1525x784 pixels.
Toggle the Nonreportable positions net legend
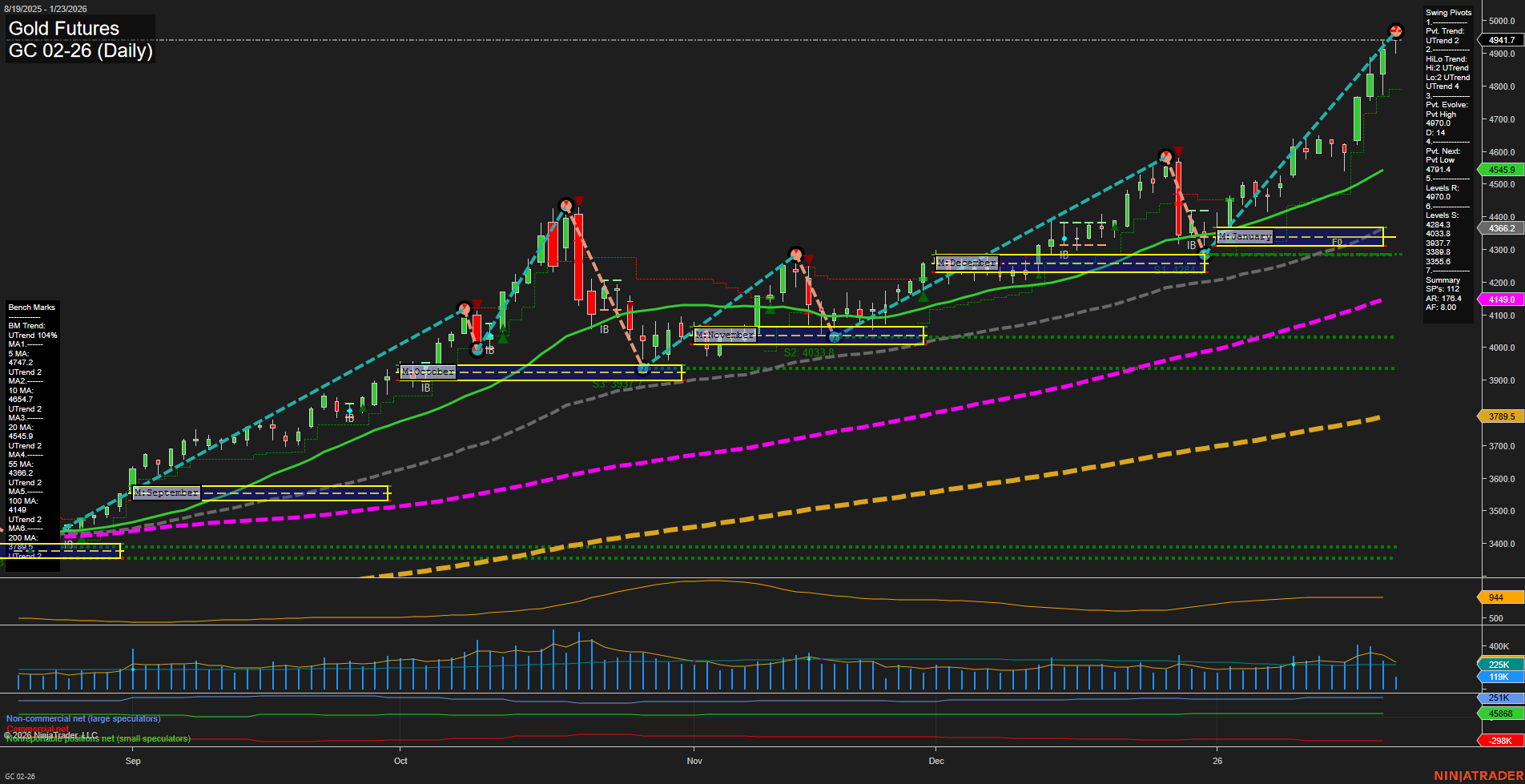(97, 739)
